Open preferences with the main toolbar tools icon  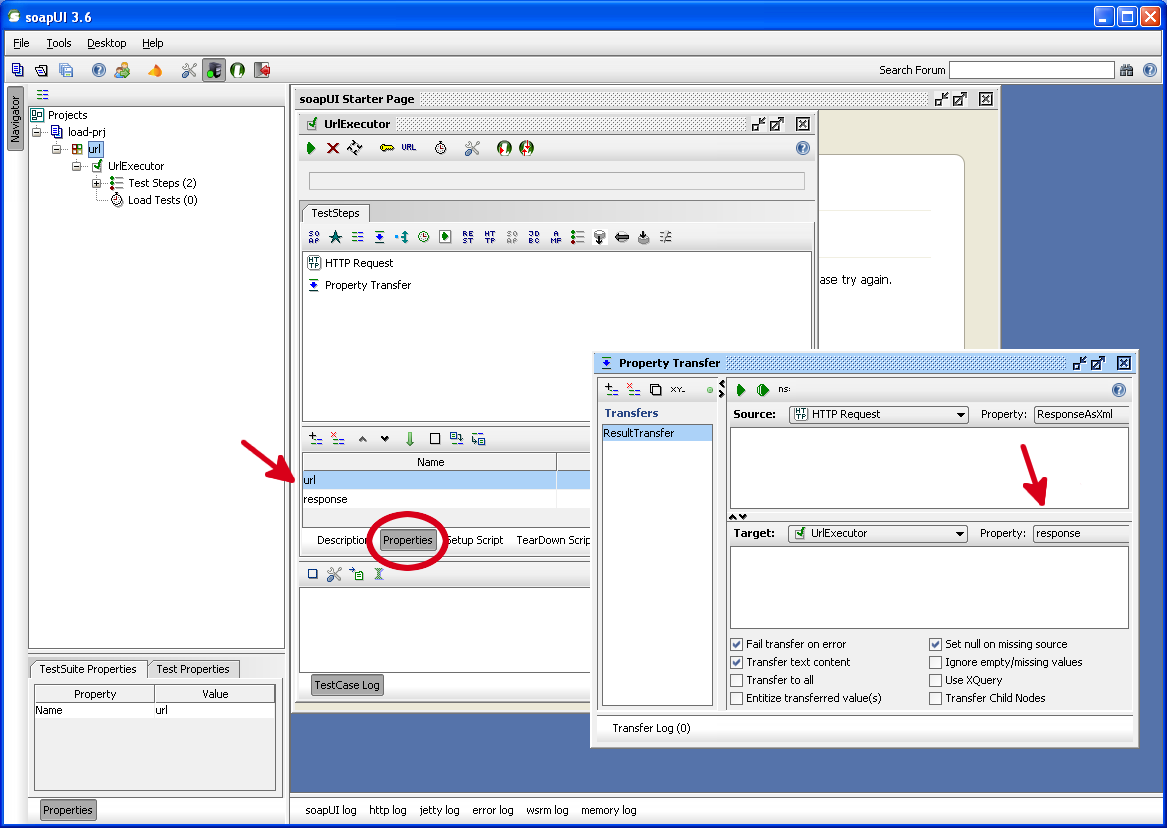point(189,70)
